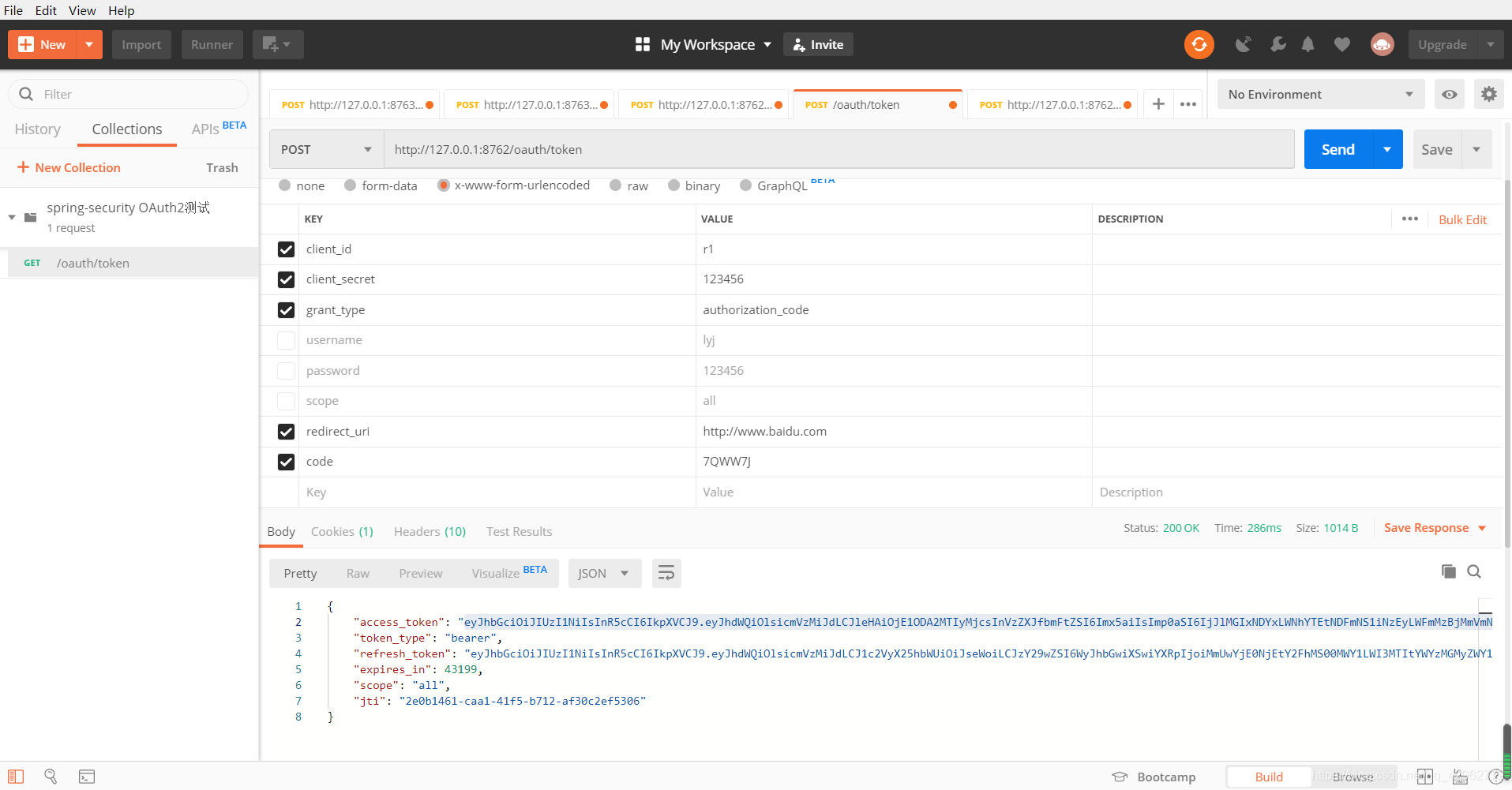1512x790 pixels.
Task: Click the collection folder icon
Action: coord(31,217)
